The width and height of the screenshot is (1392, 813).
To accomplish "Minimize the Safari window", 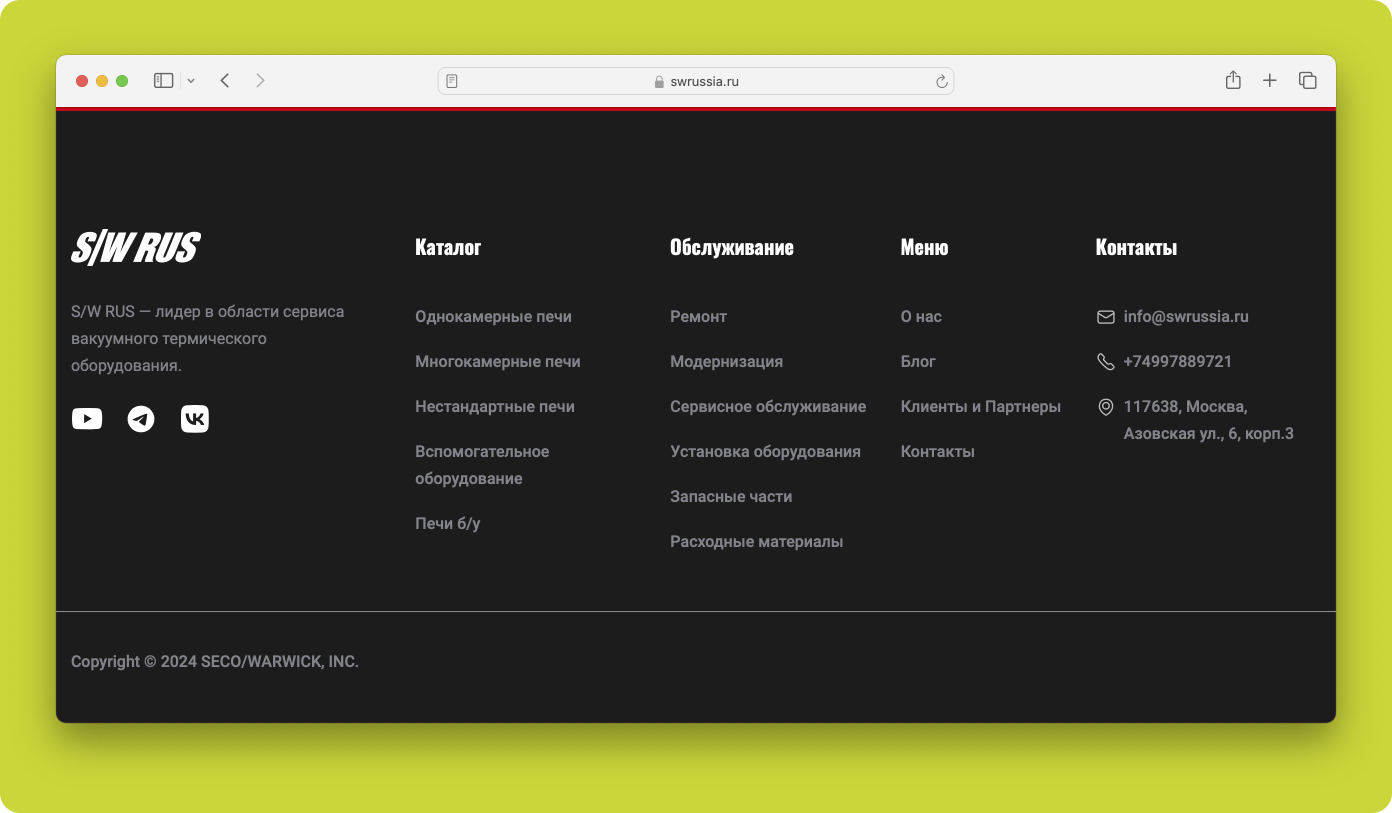I will [102, 81].
